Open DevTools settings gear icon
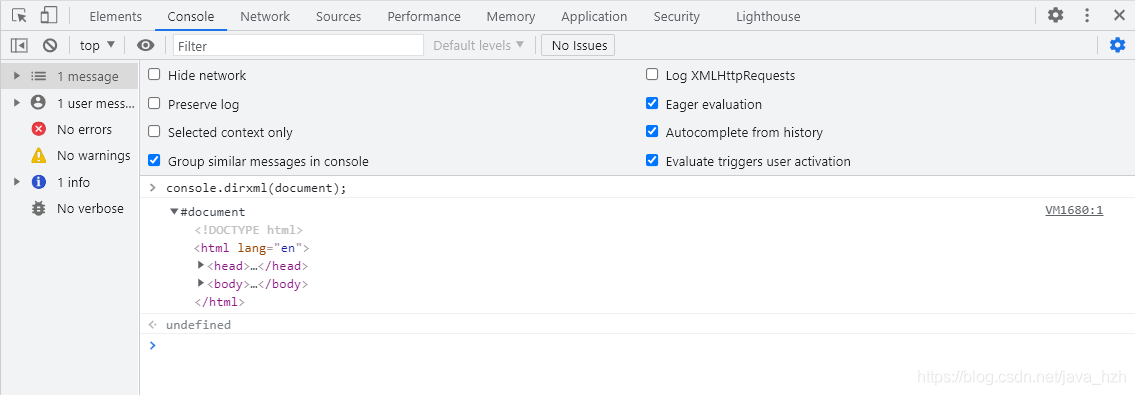The height and width of the screenshot is (395, 1135). 1056,15
